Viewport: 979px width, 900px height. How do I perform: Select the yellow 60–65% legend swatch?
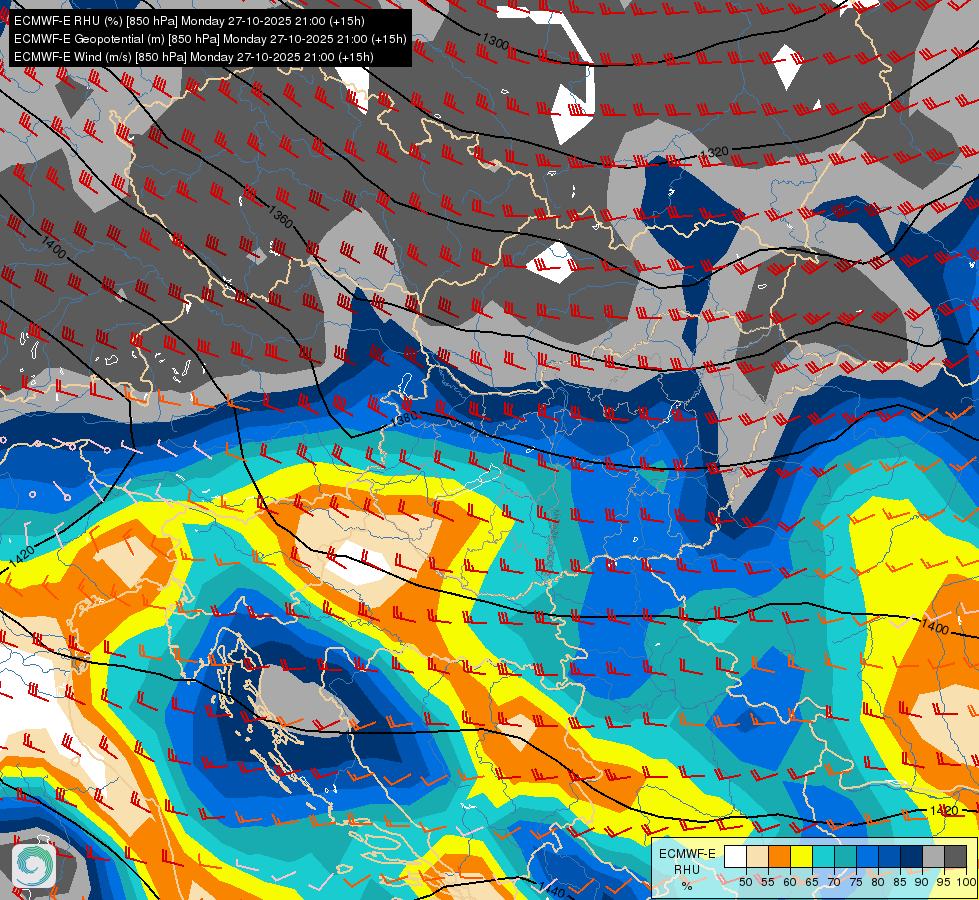tap(801, 857)
